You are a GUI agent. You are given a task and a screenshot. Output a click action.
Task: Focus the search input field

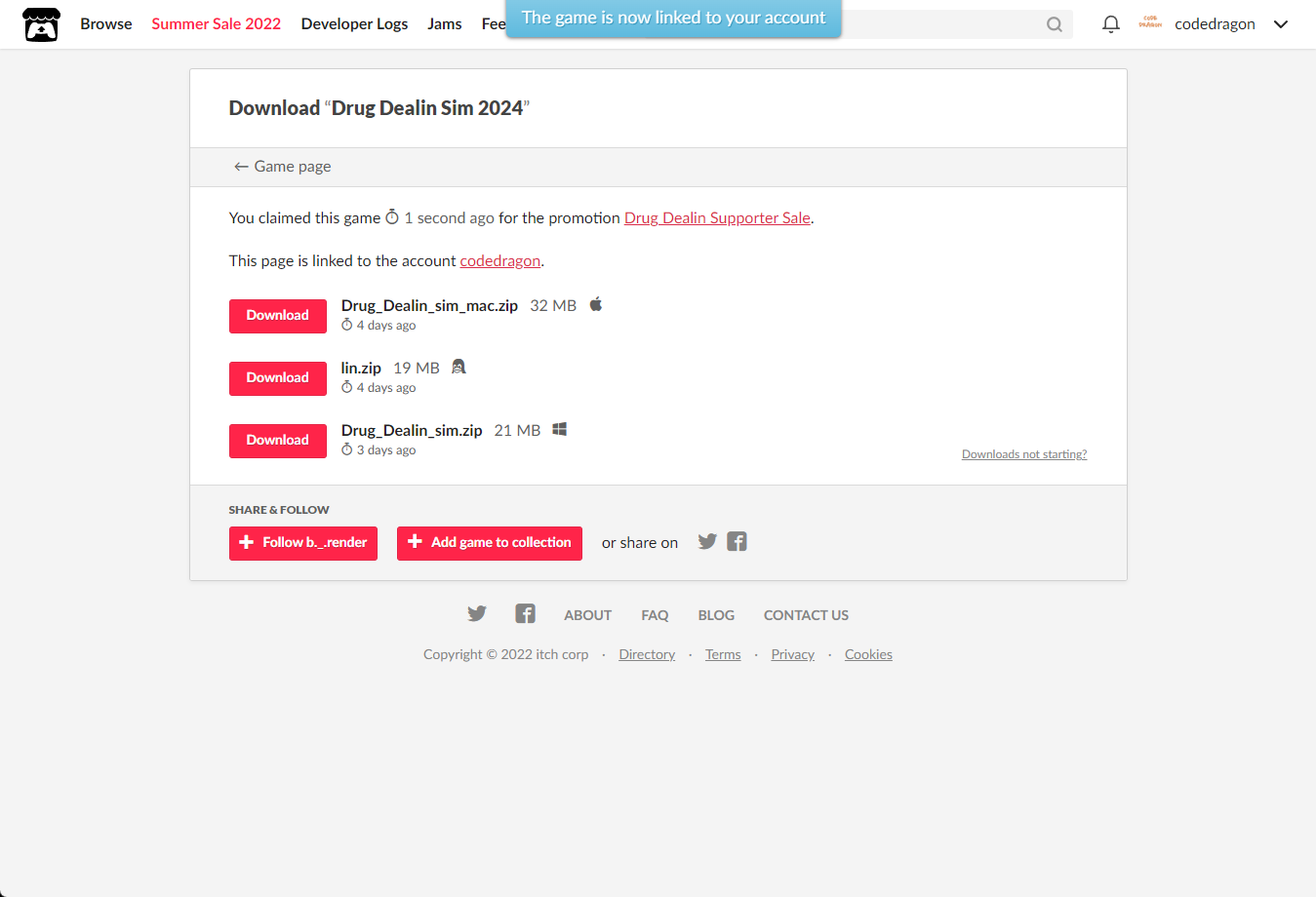tap(941, 24)
